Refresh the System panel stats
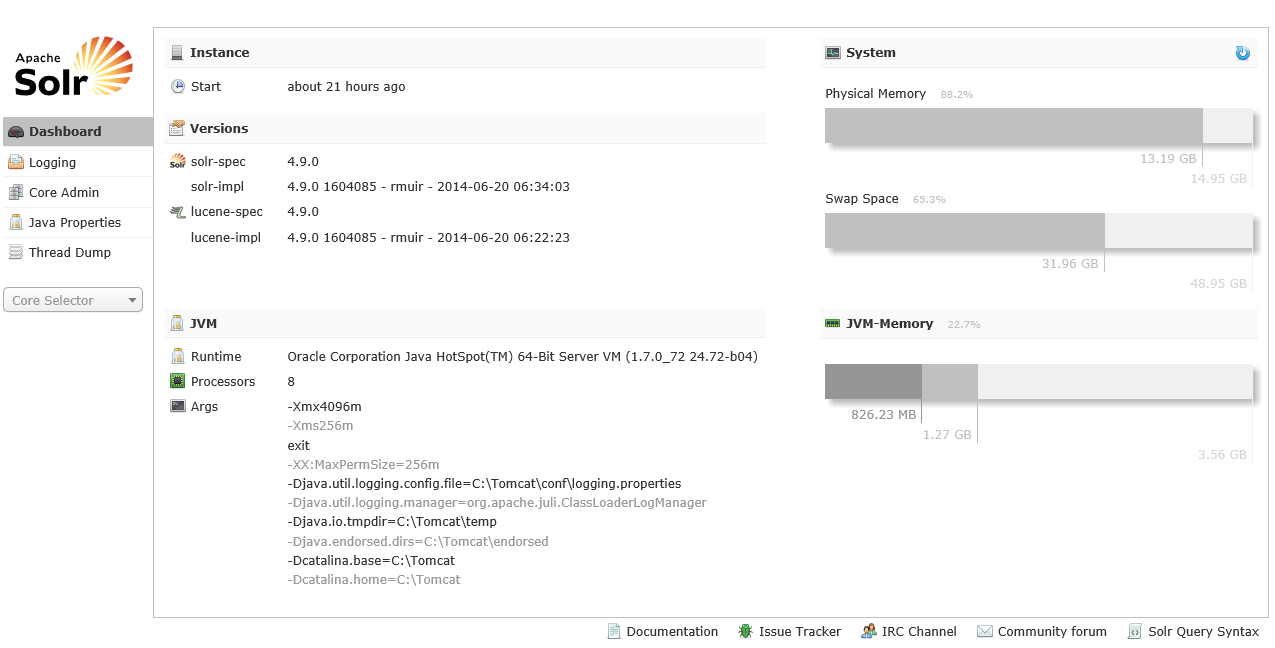The image size is (1275, 648). 1242,52
